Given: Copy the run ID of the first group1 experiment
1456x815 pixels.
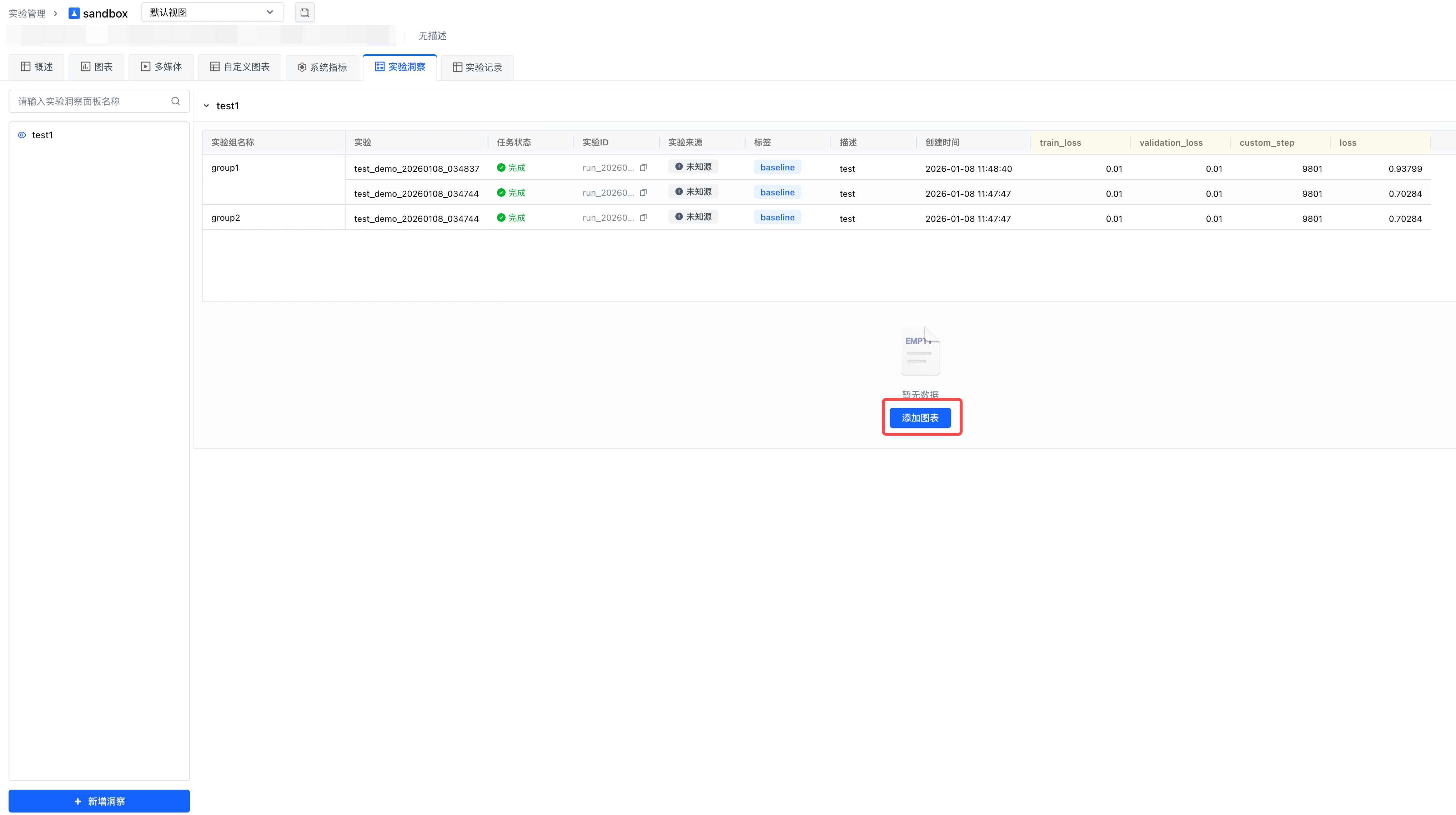Looking at the screenshot, I should pyautogui.click(x=643, y=168).
